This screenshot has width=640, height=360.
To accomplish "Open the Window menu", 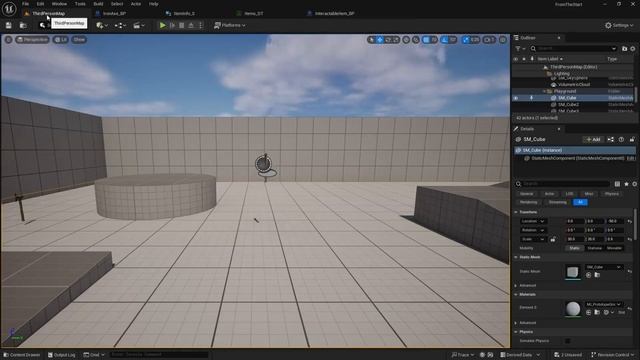I will click(x=59, y=4).
